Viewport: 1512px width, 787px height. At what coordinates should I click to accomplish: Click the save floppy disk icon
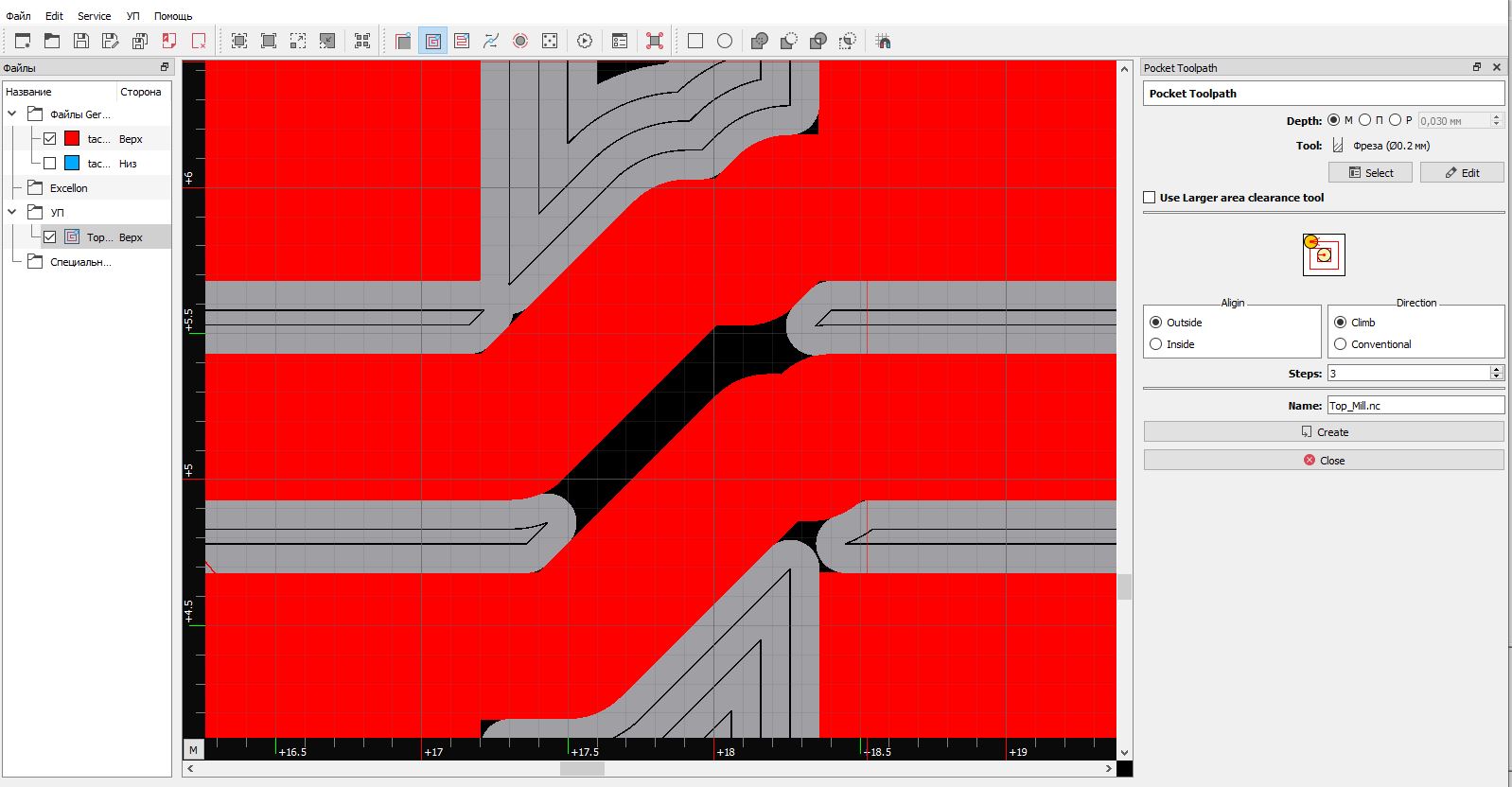coord(81,41)
